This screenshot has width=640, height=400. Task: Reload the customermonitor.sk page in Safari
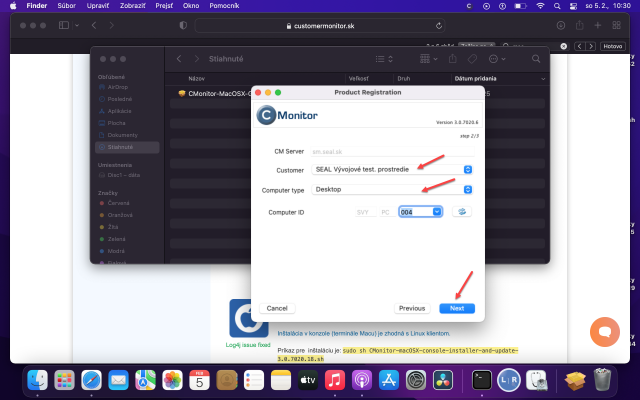click(x=439, y=26)
